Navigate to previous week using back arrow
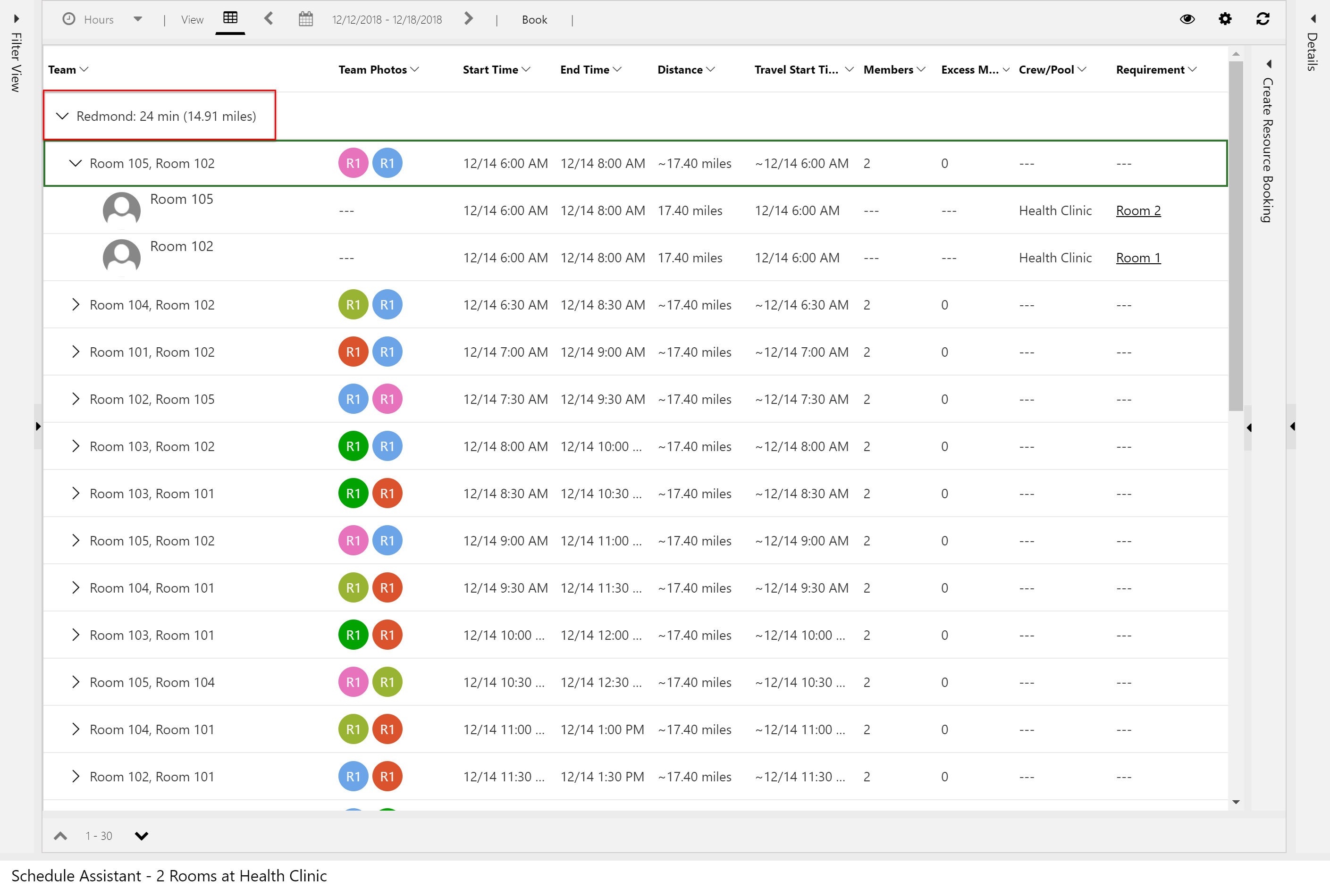The height and width of the screenshot is (896, 1330). (268, 19)
